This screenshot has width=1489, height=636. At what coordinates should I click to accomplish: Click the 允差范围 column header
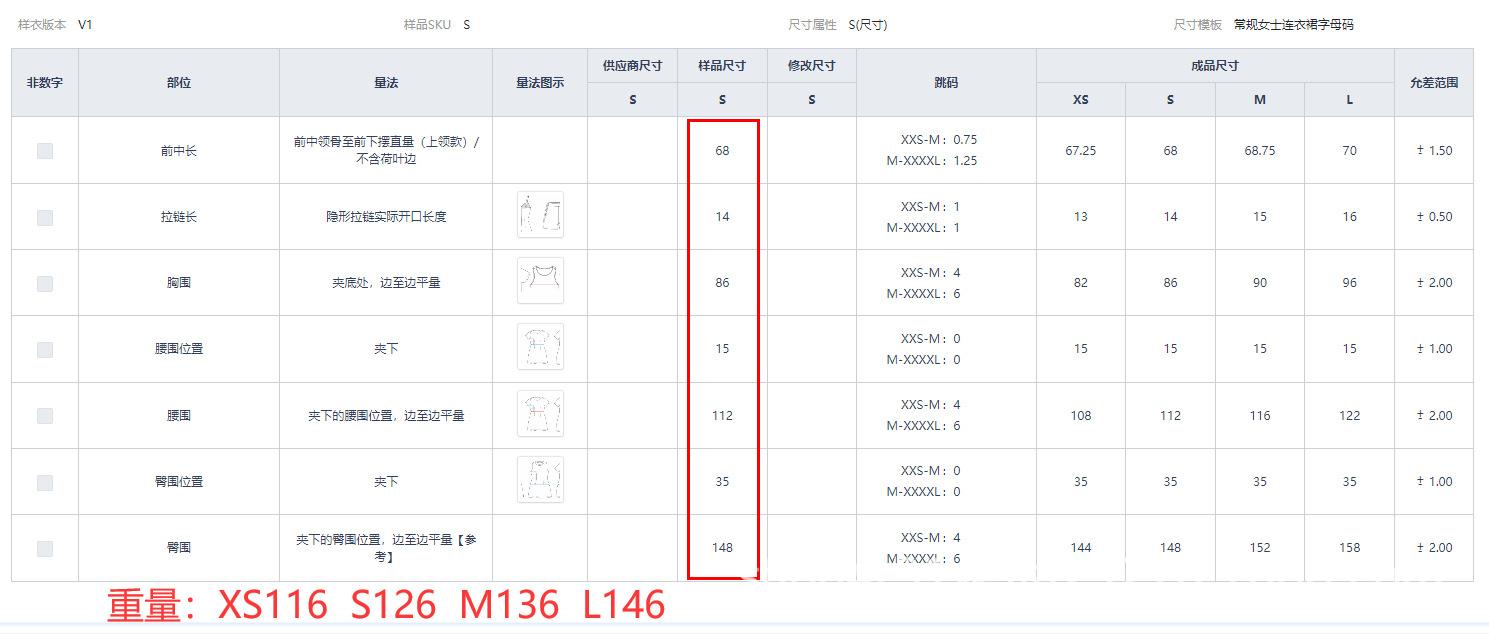1433,83
